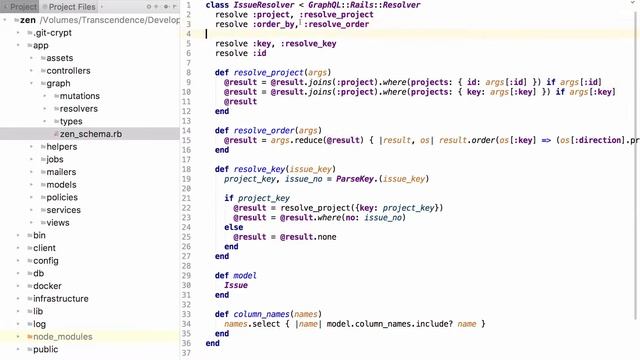Click the folder icon beside infrastructure
The width and height of the screenshot is (640, 360).
click(30, 298)
